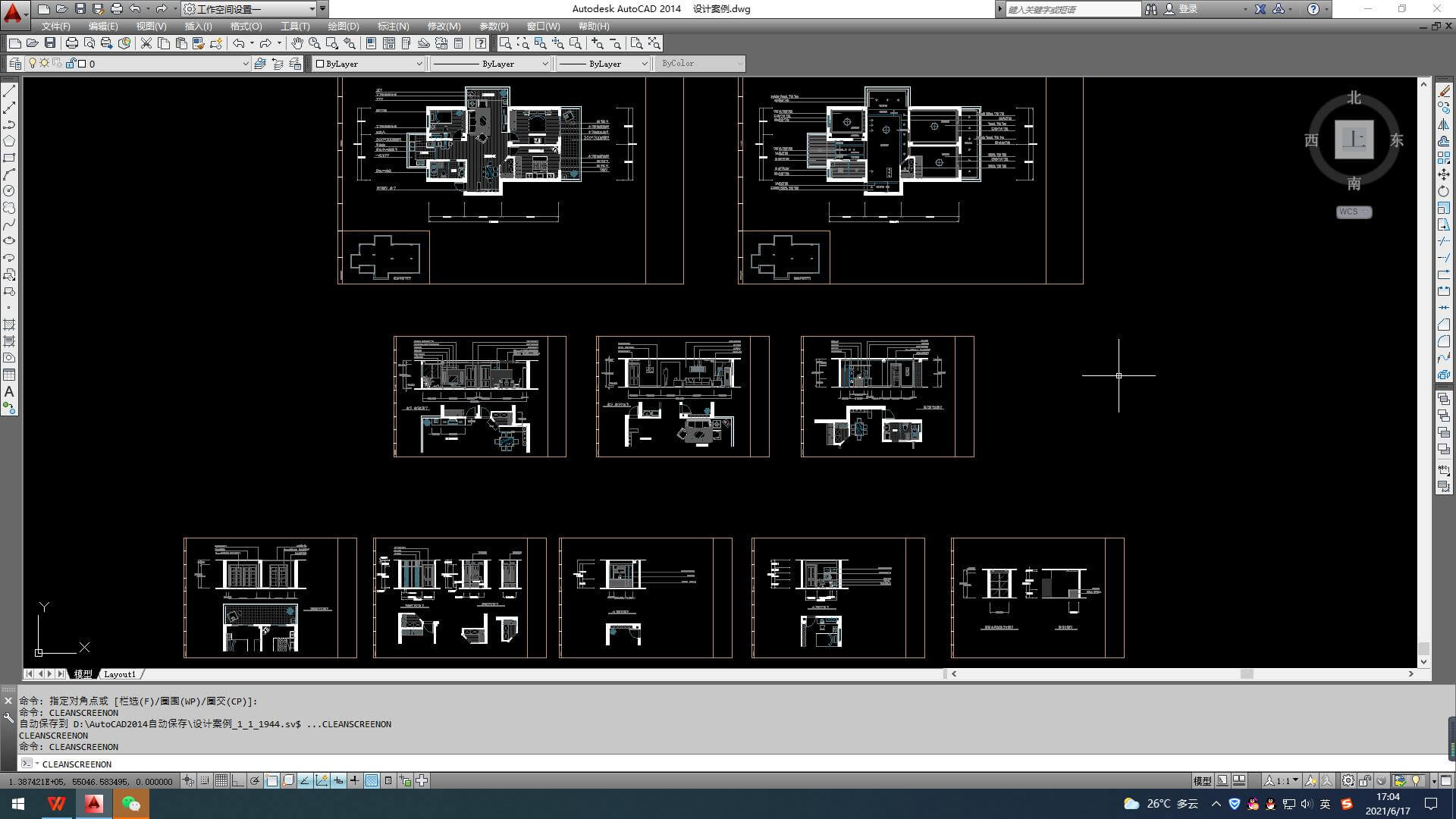Screen dimensions: 1456x819
Task: Click the Zoom In plus magnifier icon
Action: (598, 43)
